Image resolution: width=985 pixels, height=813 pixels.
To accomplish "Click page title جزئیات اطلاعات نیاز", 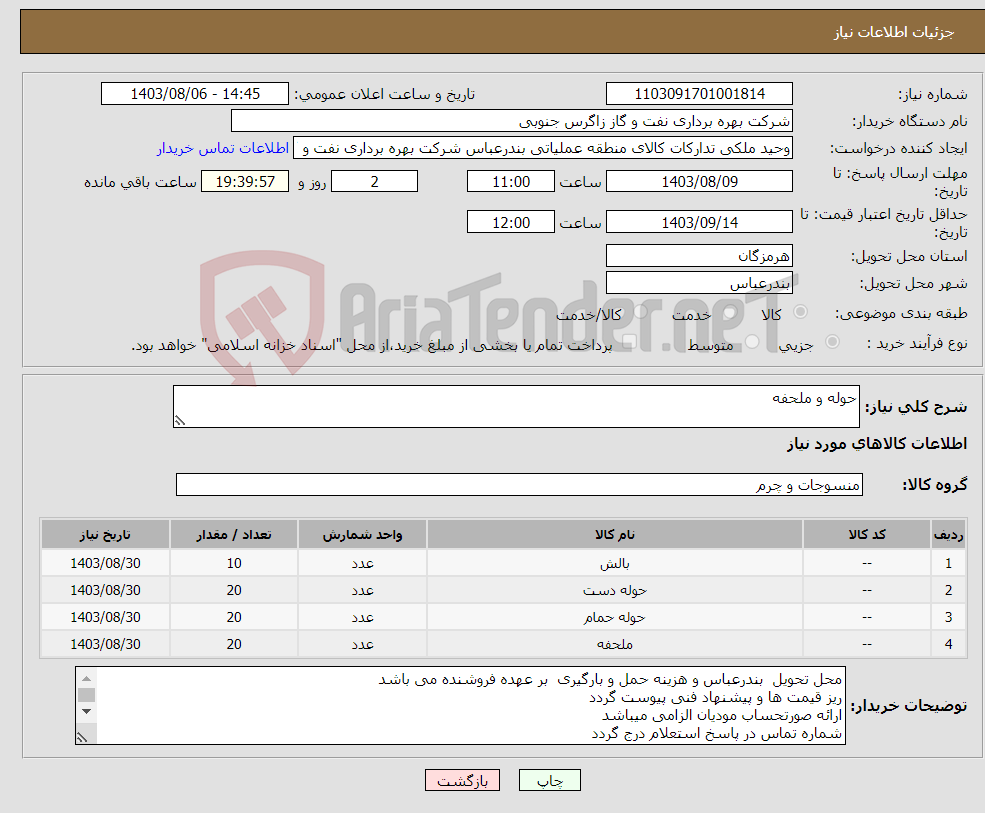I will click(x=893, y=31).
